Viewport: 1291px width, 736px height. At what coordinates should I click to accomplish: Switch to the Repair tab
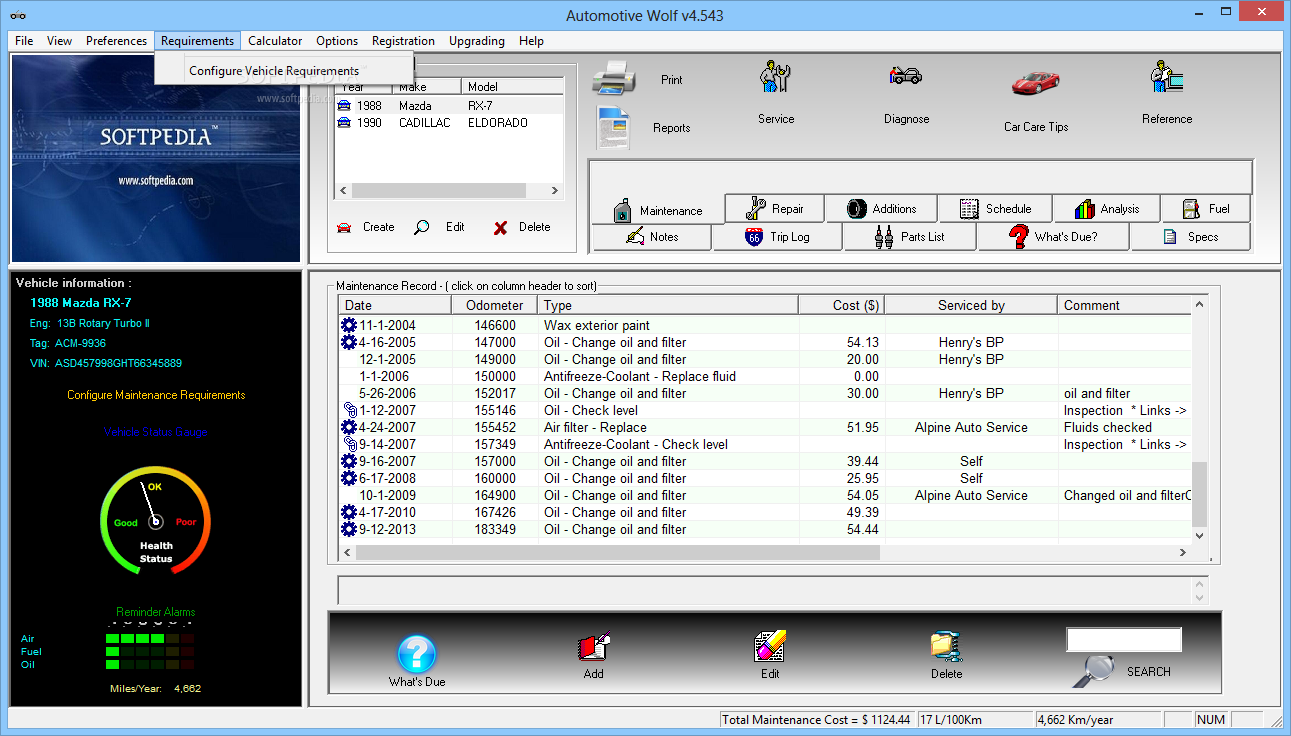coord(775,208)
